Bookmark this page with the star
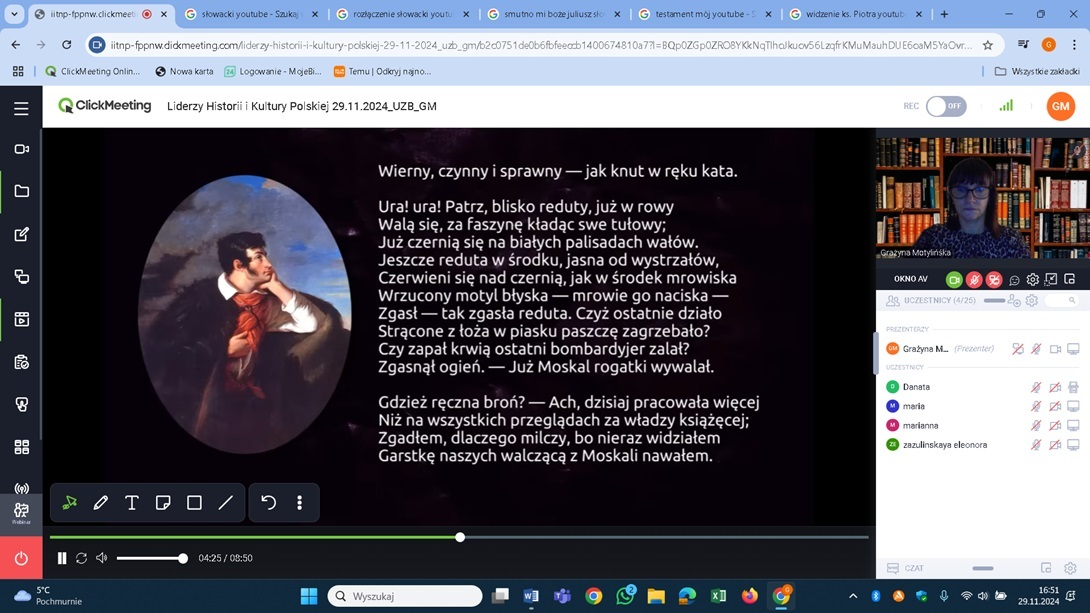Screen dimensions: 1090x613 (x=988, y=45)
